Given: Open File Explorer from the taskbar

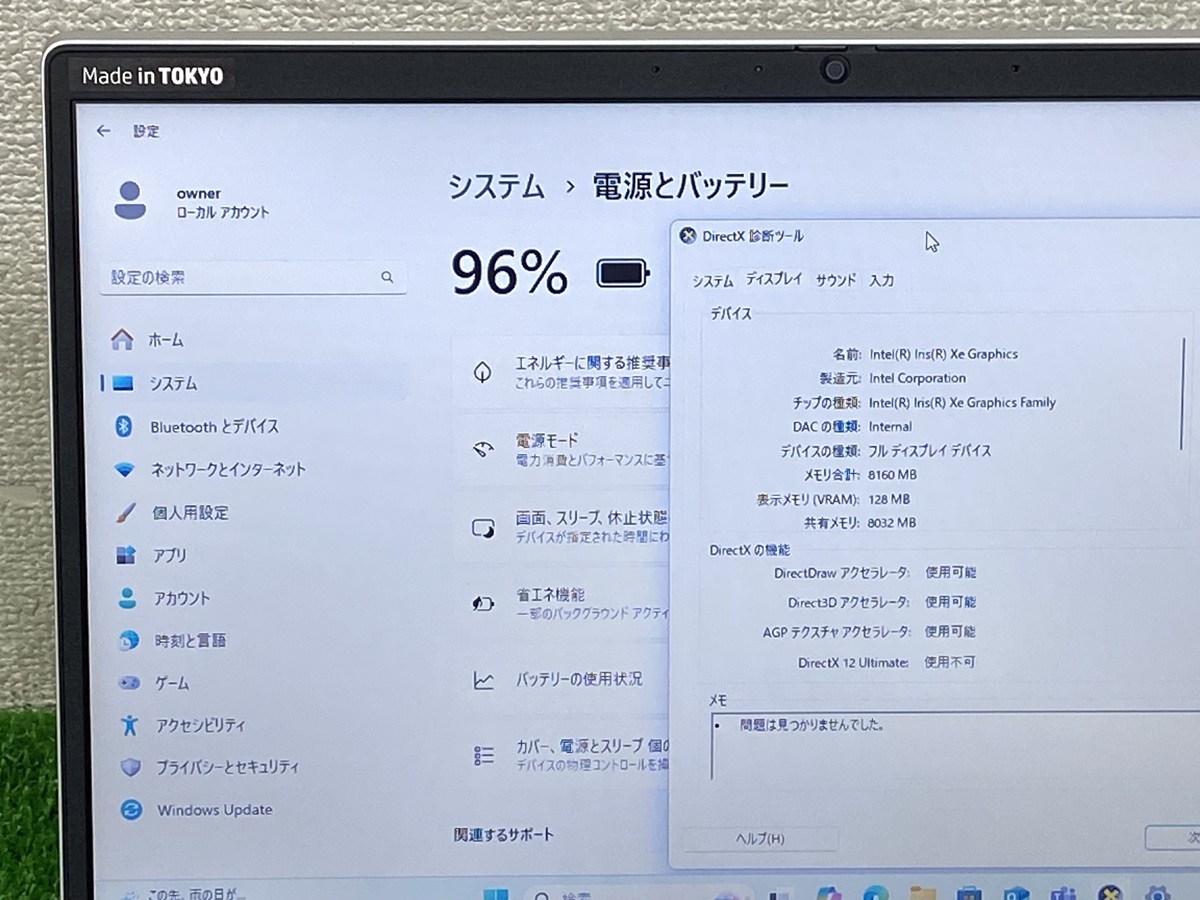Looking at the screenshot, I should point(923,894).
